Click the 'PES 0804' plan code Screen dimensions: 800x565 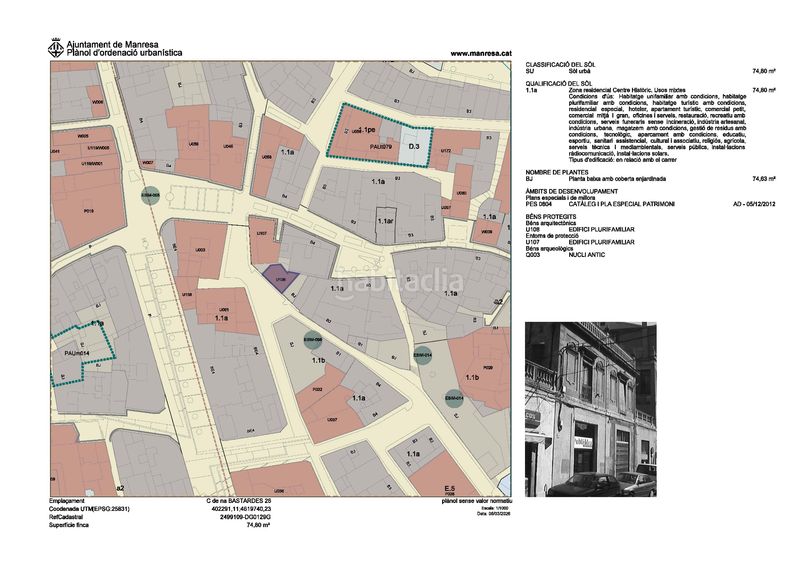[539, 204]
